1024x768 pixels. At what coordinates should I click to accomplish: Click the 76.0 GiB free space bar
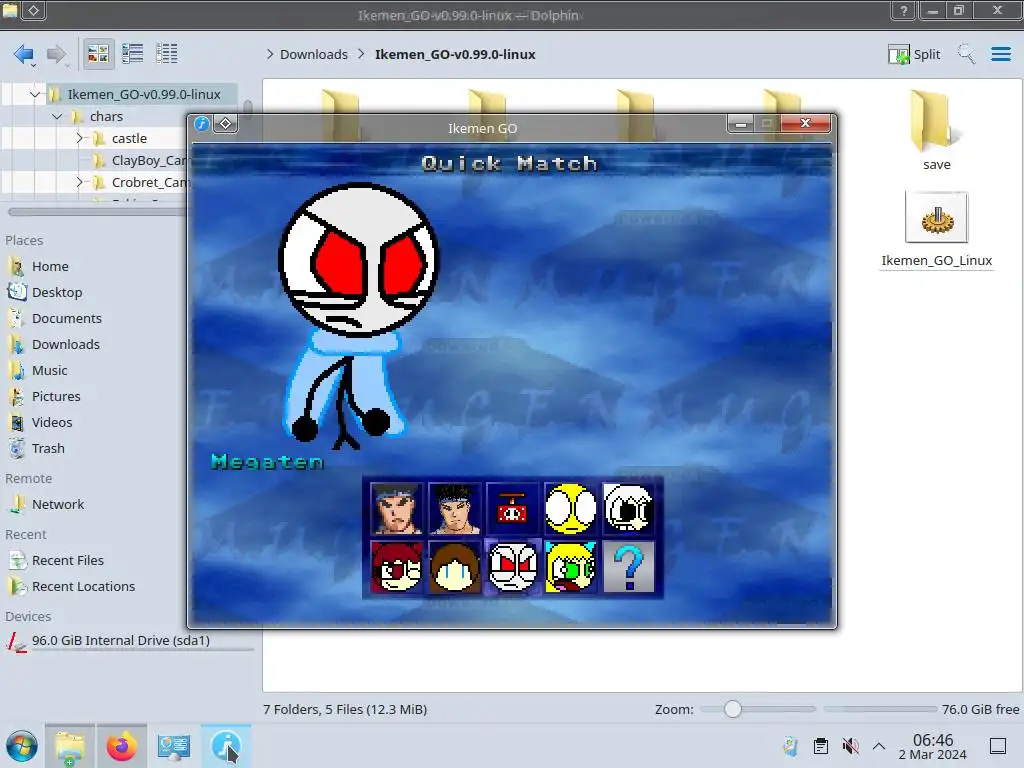[880, 709]
